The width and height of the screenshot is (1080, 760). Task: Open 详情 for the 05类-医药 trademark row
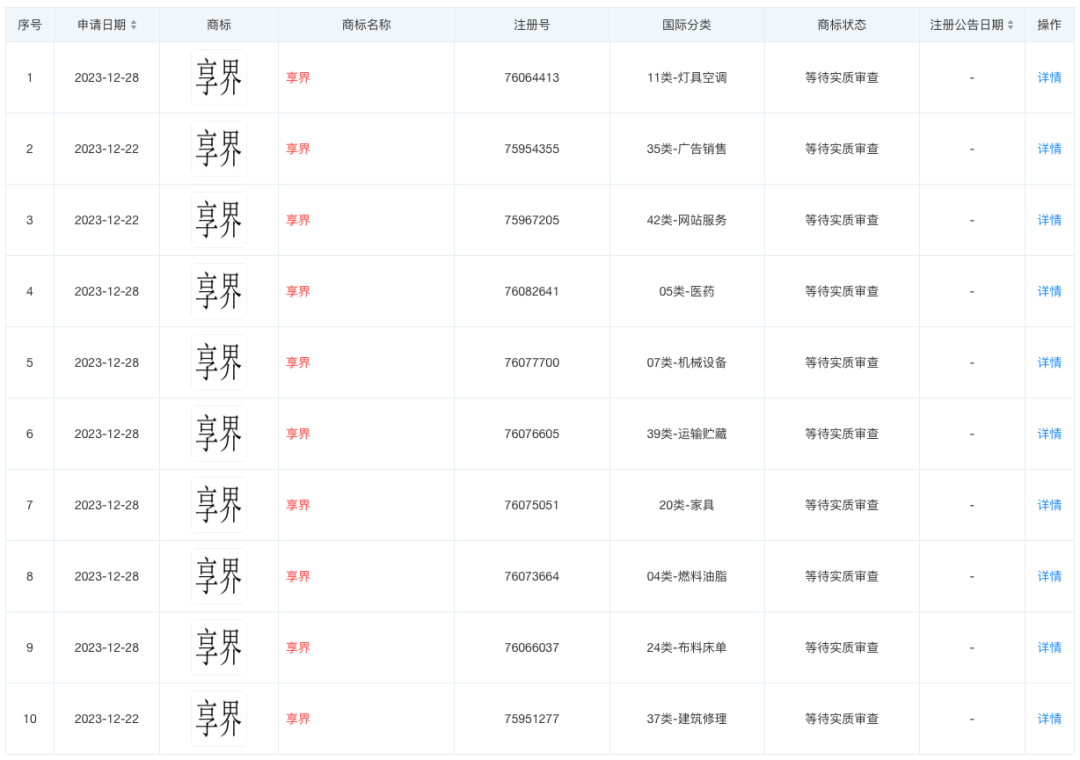tap(1049, 291)
